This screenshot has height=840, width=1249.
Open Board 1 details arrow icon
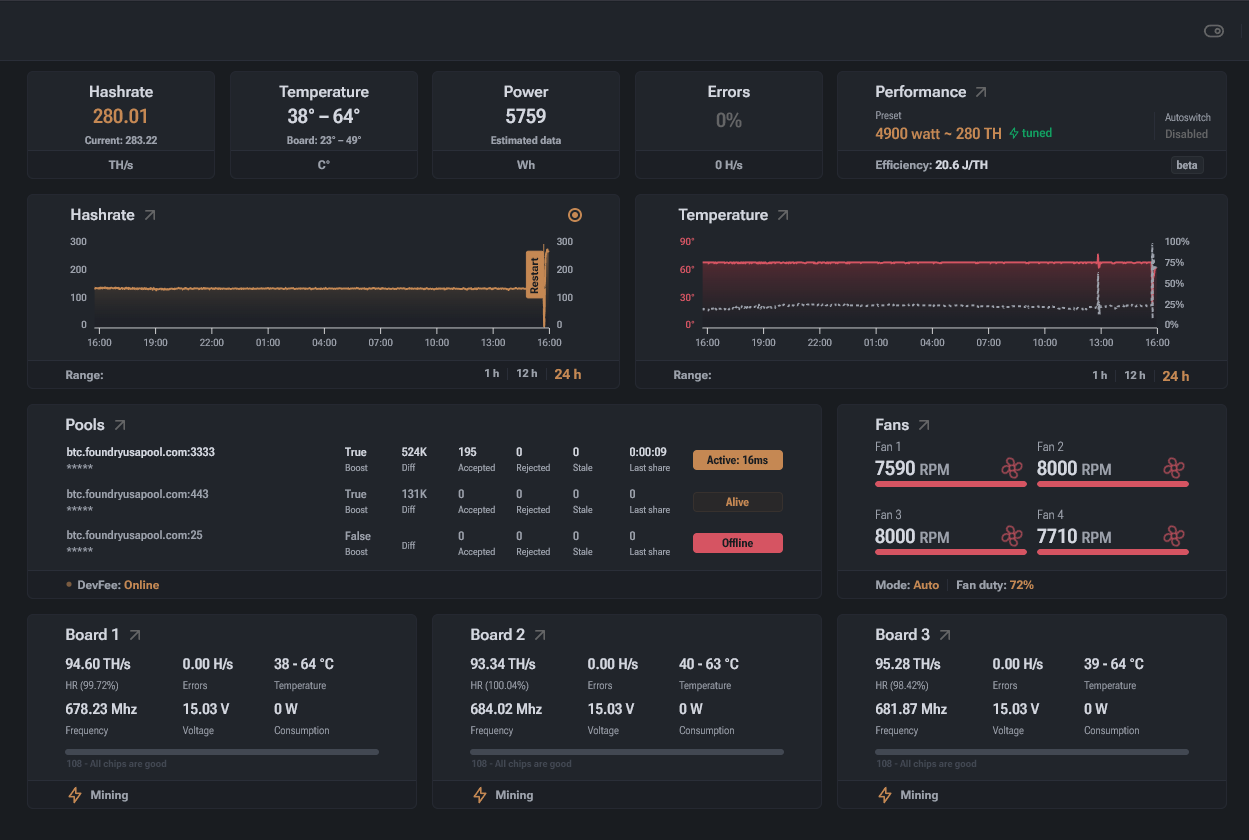(135, 635)
